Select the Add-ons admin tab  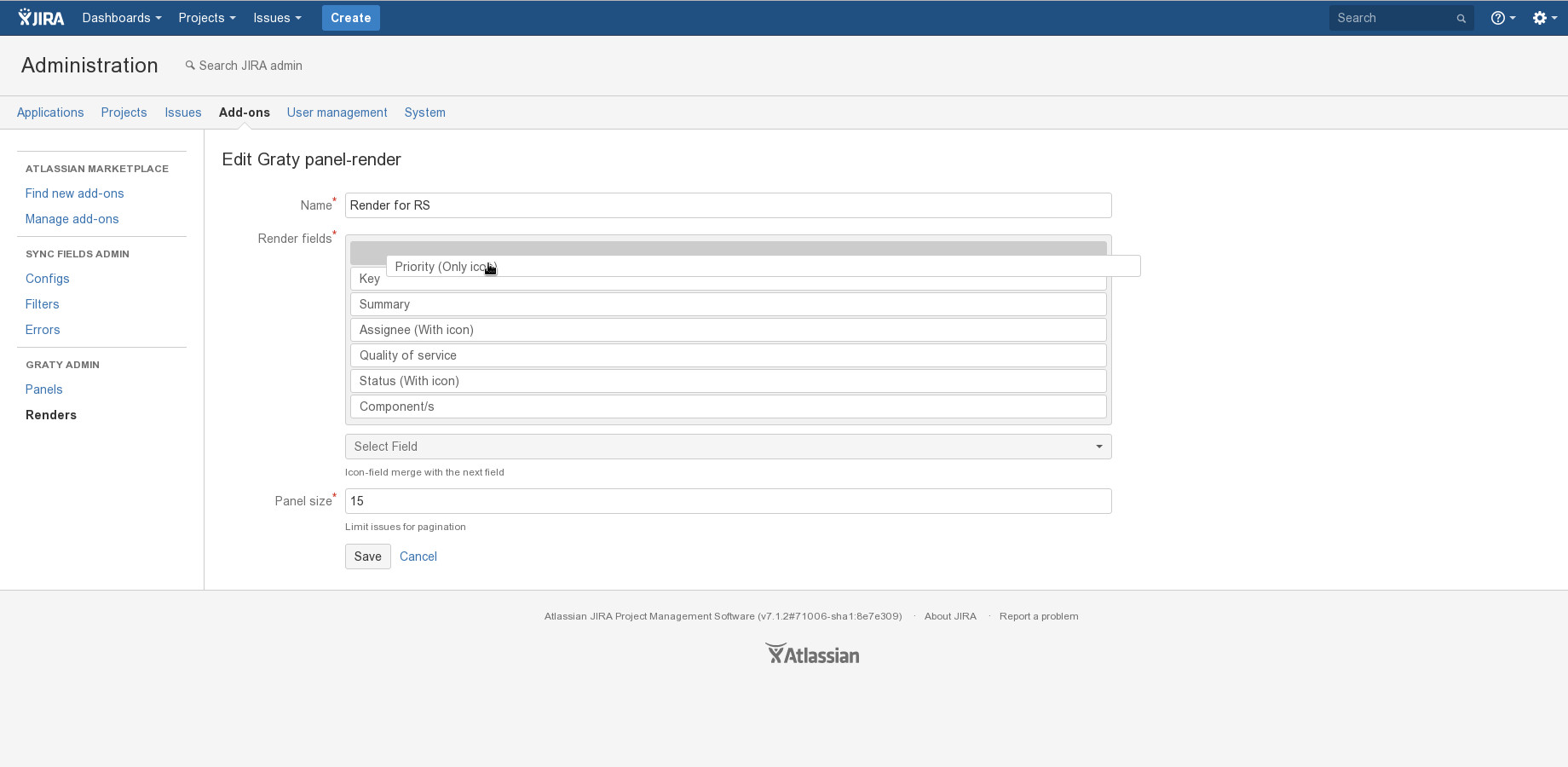click(245, 112)
